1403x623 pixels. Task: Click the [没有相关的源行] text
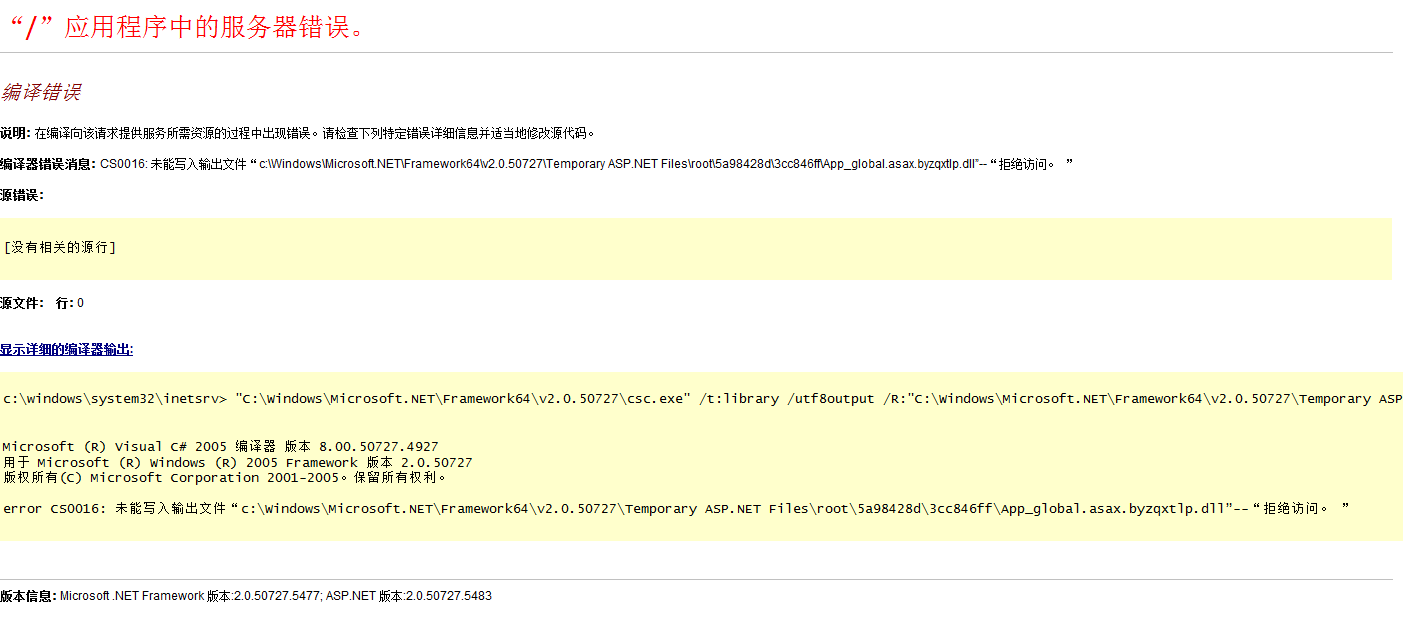60,247
